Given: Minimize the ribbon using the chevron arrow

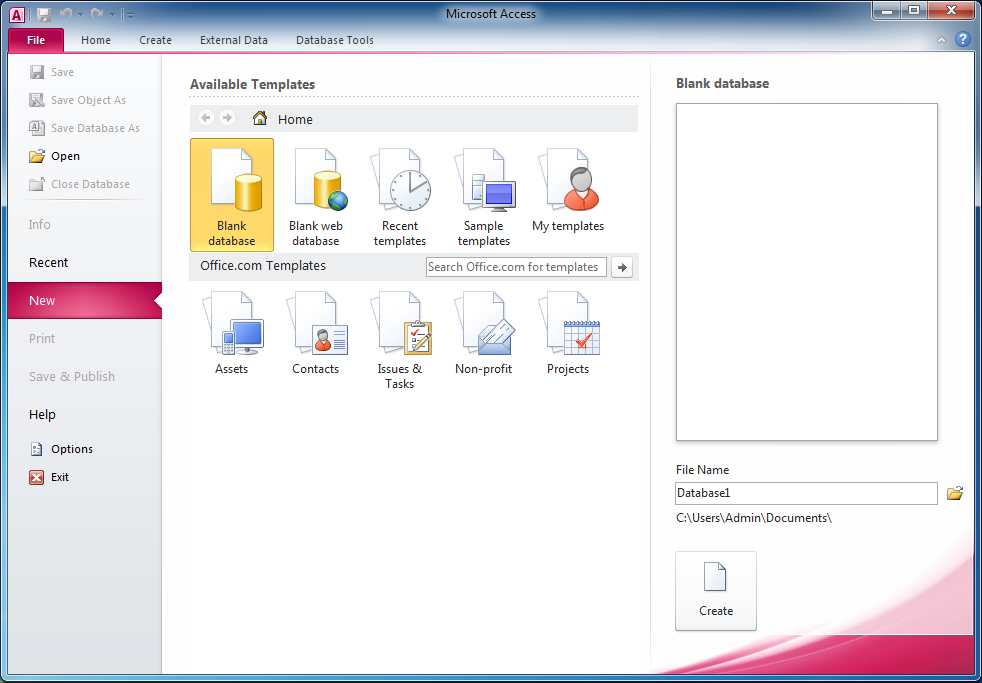Looking at the screenshot, I should coord(941,40).
